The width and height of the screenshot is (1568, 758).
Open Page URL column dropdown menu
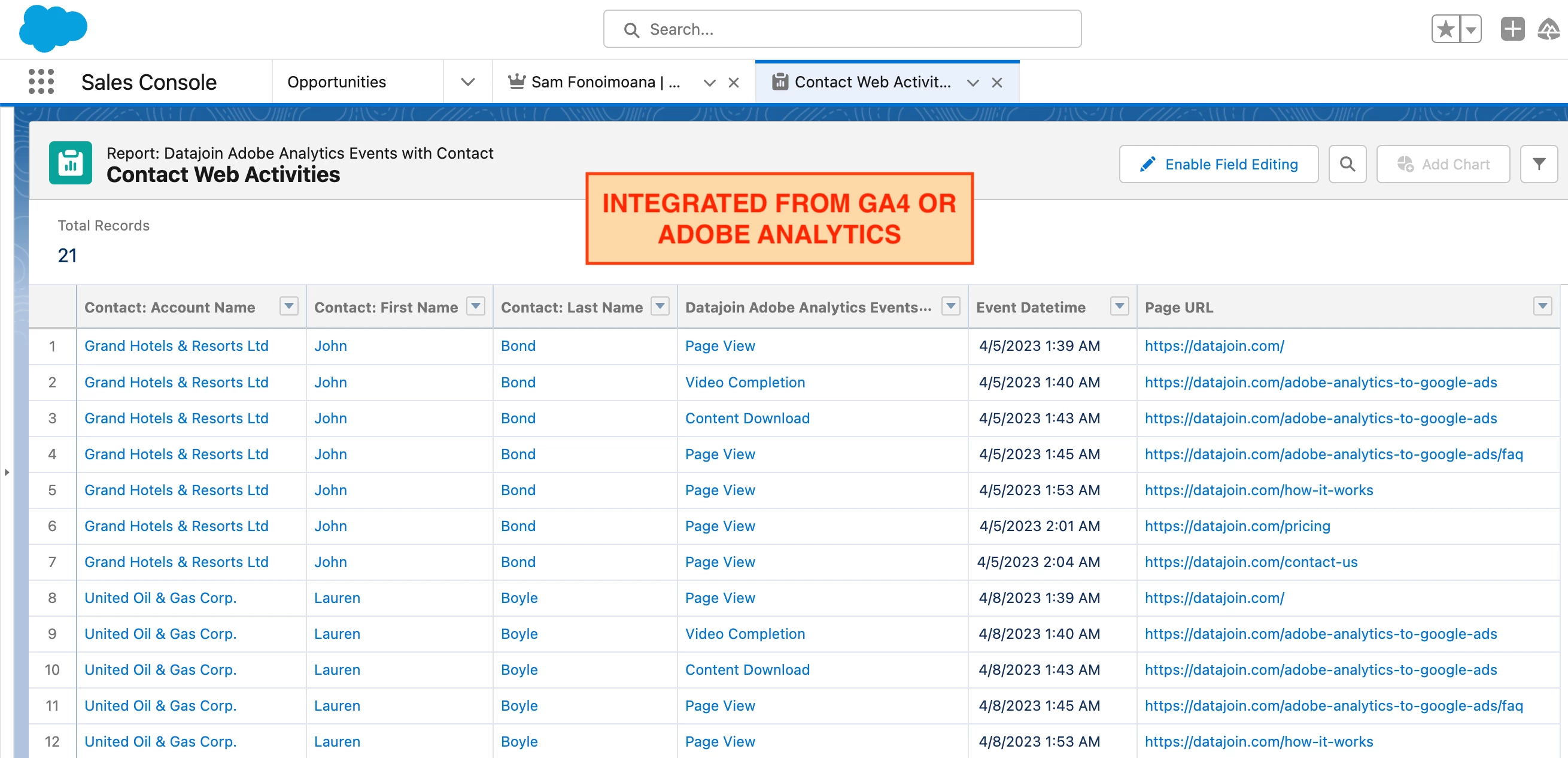coord(1542,305)
